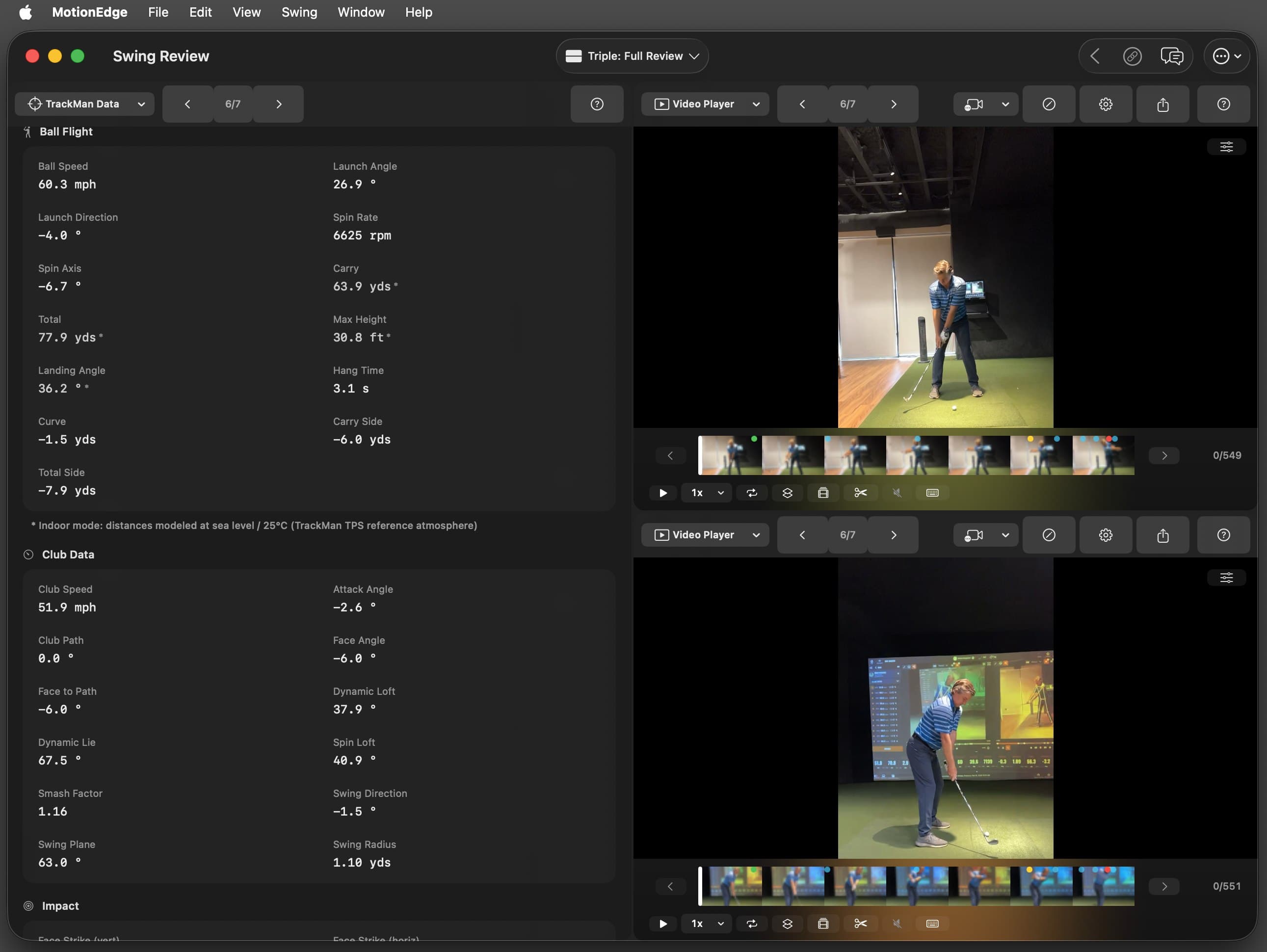1267x952 pixels.
Task: Open top Video Player panel dropdown
Action: click(x=705, y=104)
